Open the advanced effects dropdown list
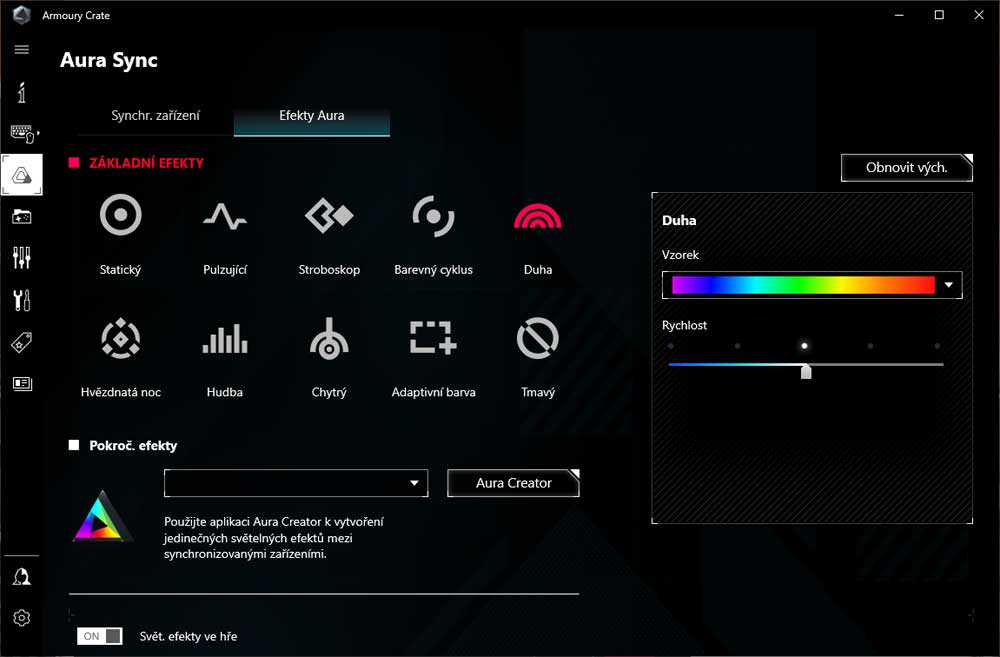The image size is (1000, 657). tap(296, 483)
